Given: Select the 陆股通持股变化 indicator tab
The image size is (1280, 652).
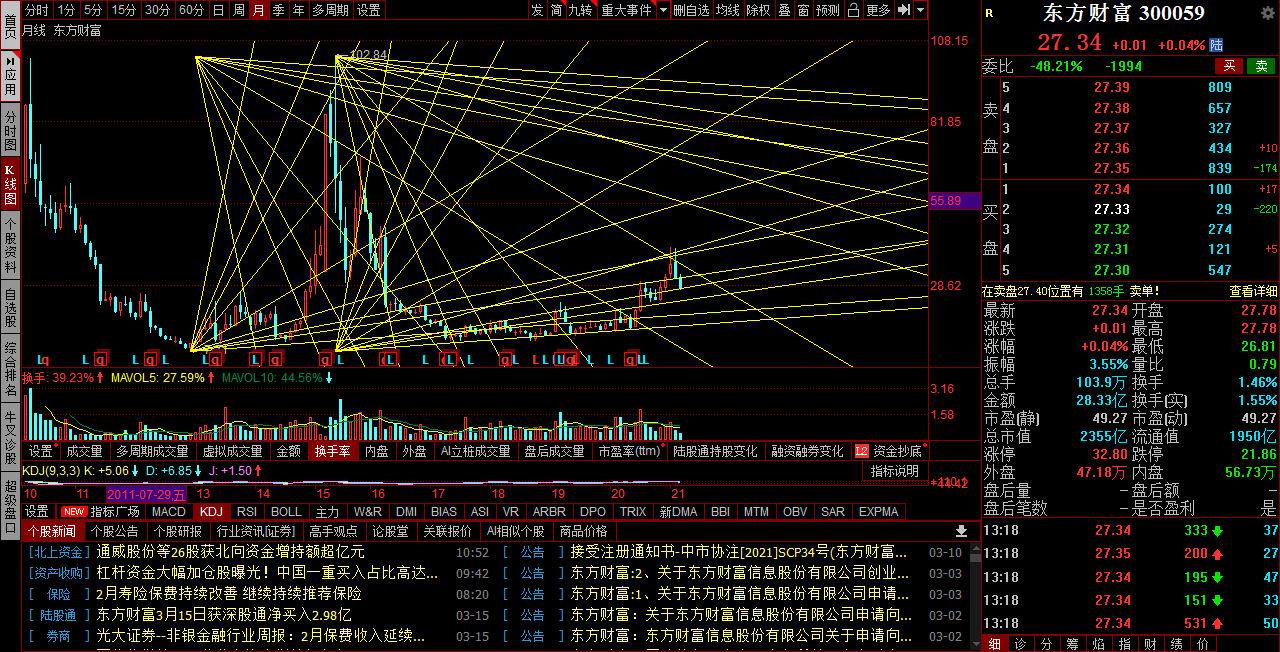Looking at the screenshot, I should (715, 451).
